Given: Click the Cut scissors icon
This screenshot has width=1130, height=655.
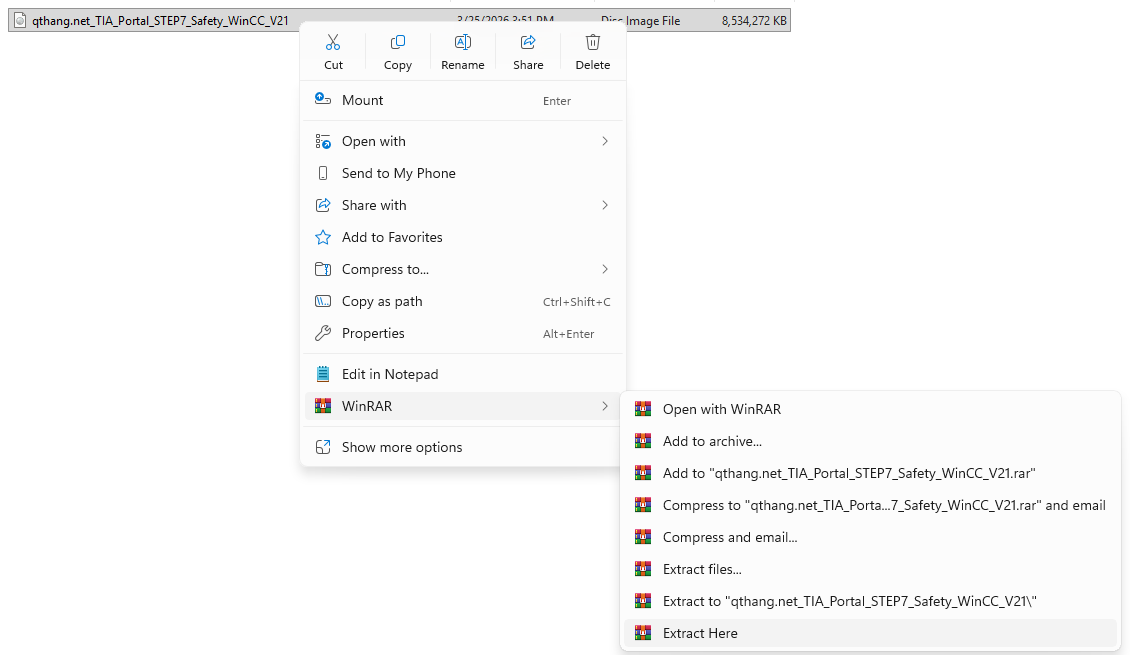Looking at the screenshot, I should pos(333,42).
